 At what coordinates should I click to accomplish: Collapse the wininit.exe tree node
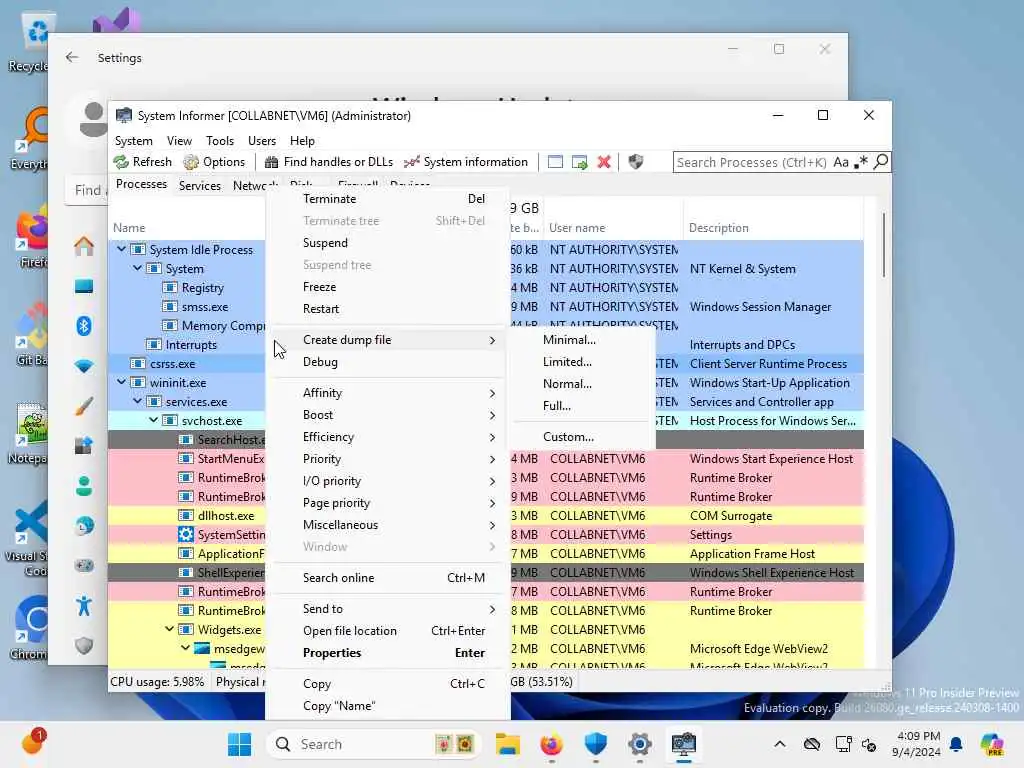click(121, 382)
